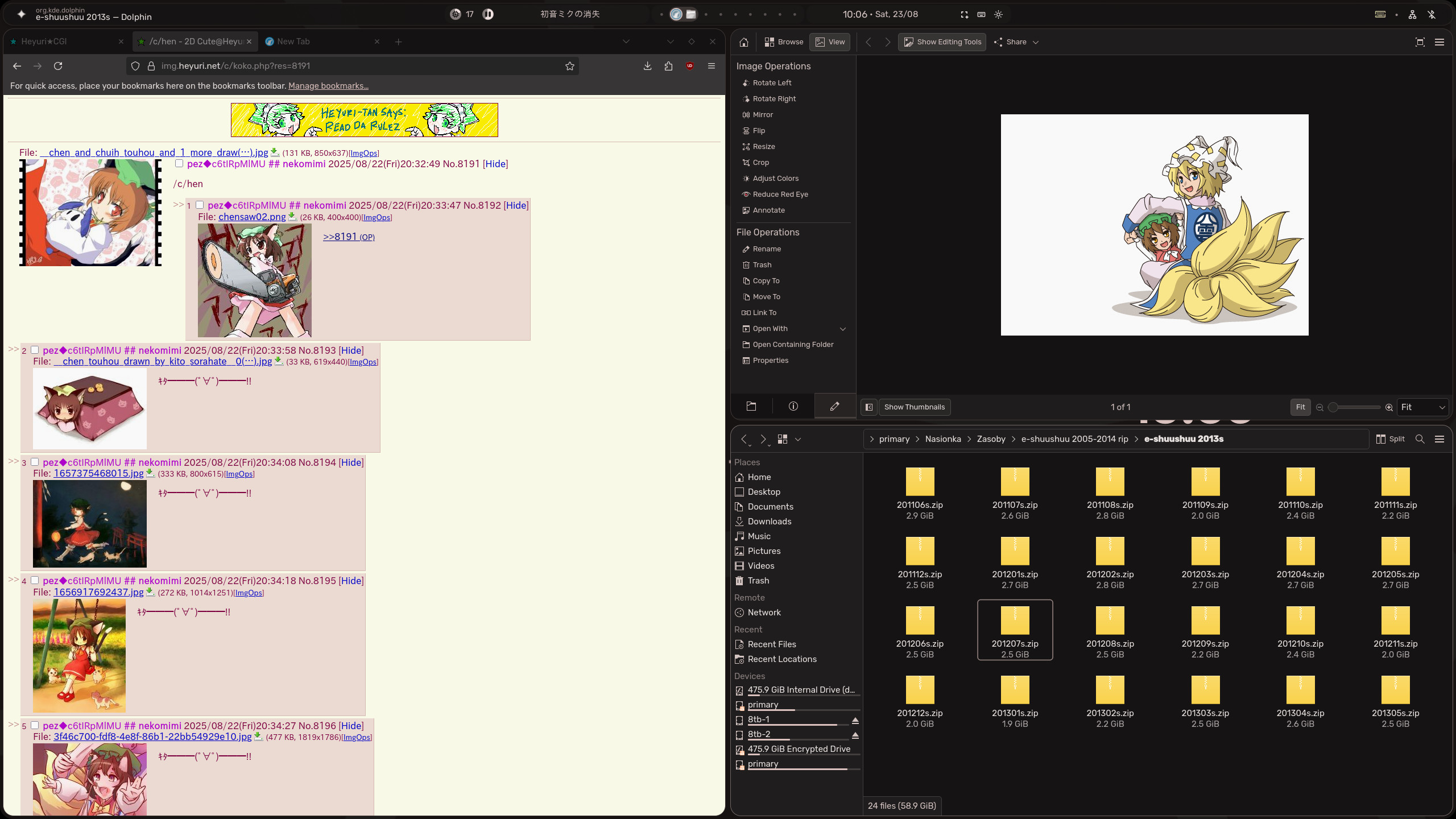Click the >>8191 (OP) quote link
The image size is (1456, 819).
tap(349, 237)
